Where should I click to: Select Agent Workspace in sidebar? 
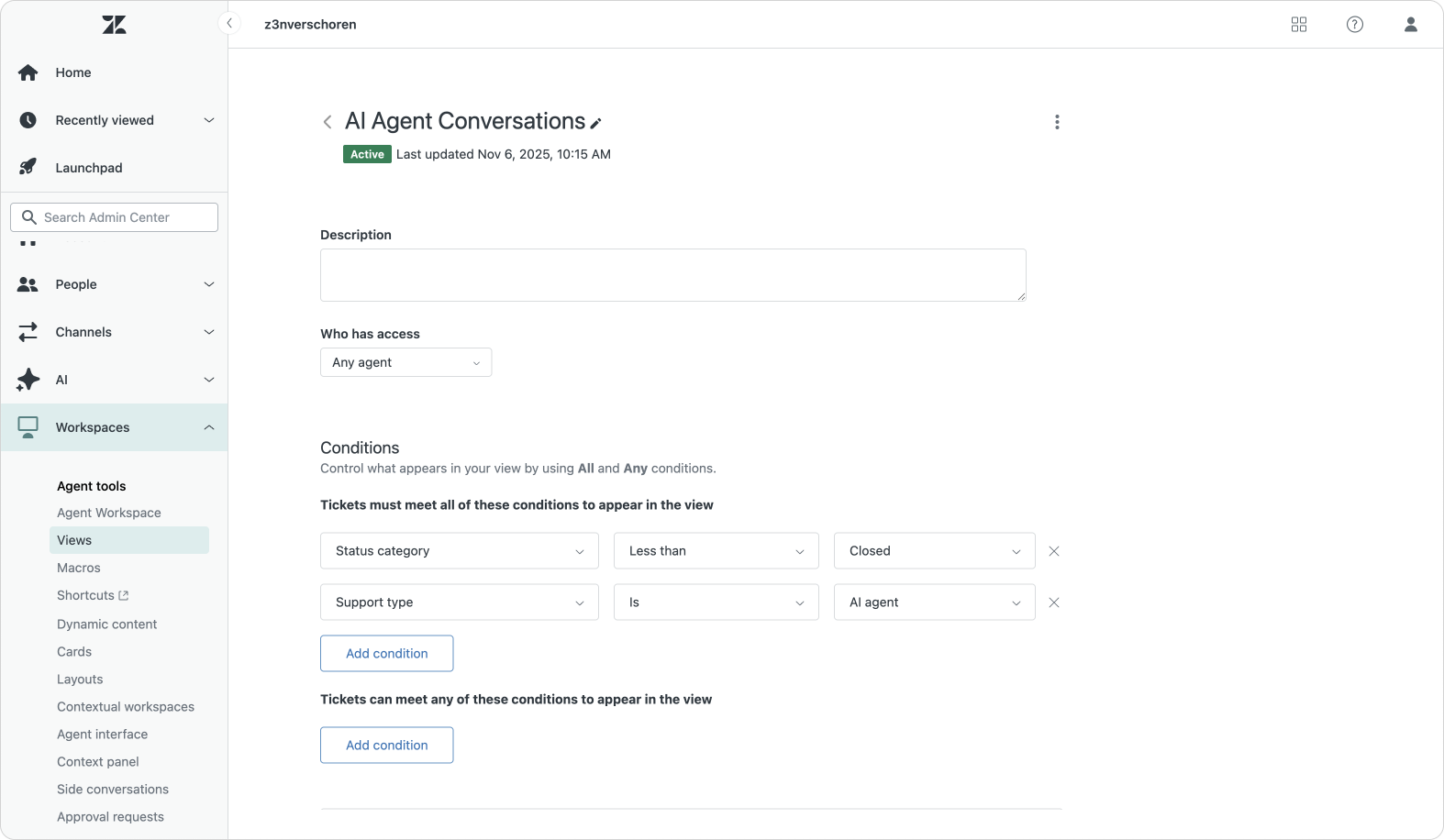[109, 513]
